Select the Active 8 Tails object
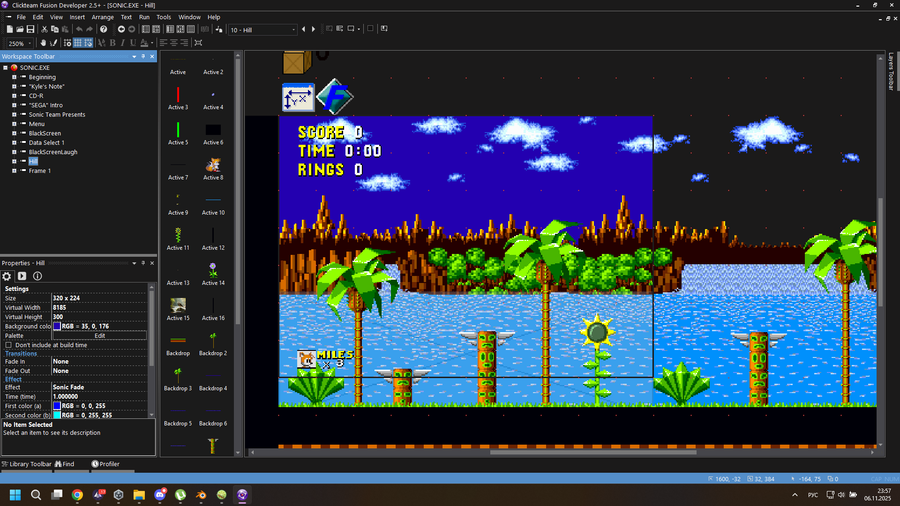 (x=213, y=165)
